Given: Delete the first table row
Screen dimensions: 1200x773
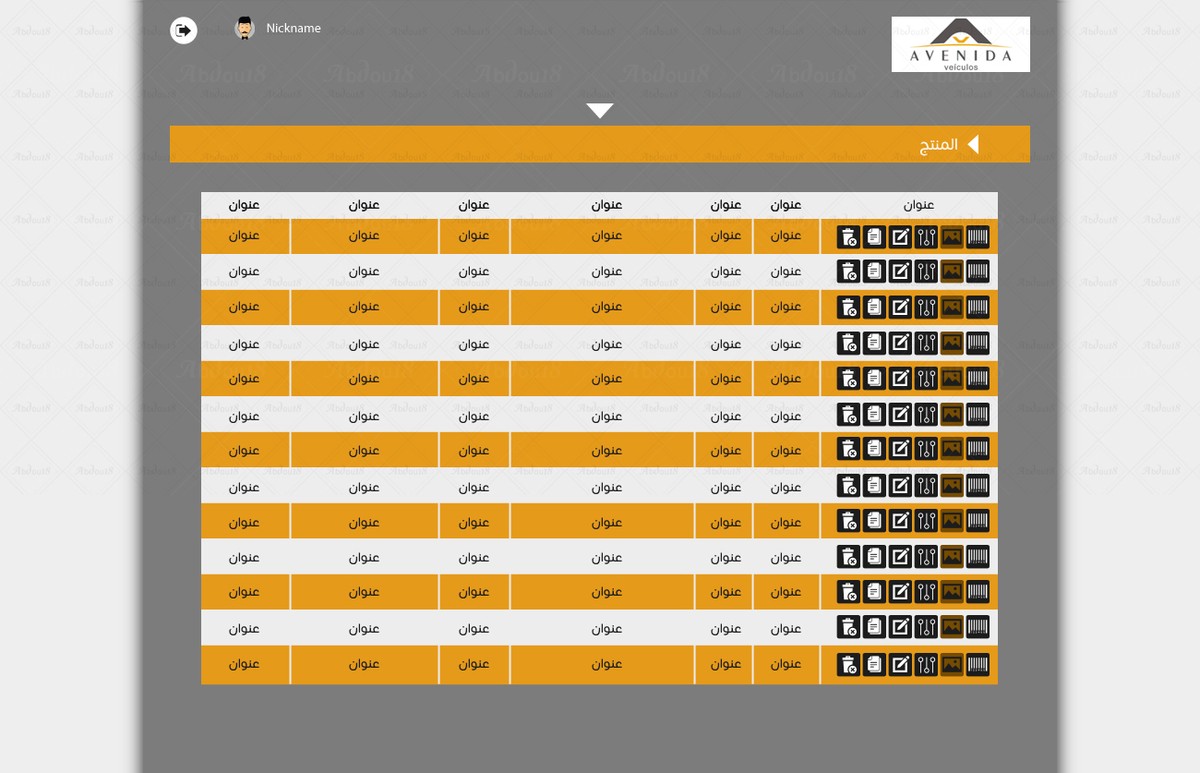Looking at the screenshot, I should point(848,237).
